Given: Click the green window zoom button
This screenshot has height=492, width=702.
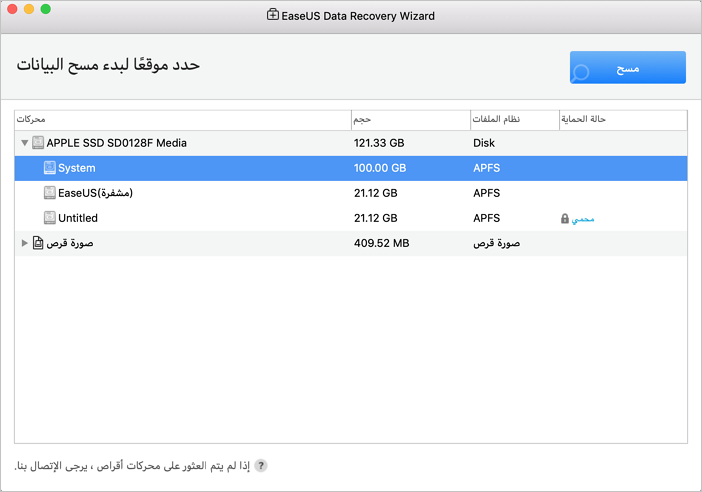Looking at the screenshot, I should tap(46, 9).
